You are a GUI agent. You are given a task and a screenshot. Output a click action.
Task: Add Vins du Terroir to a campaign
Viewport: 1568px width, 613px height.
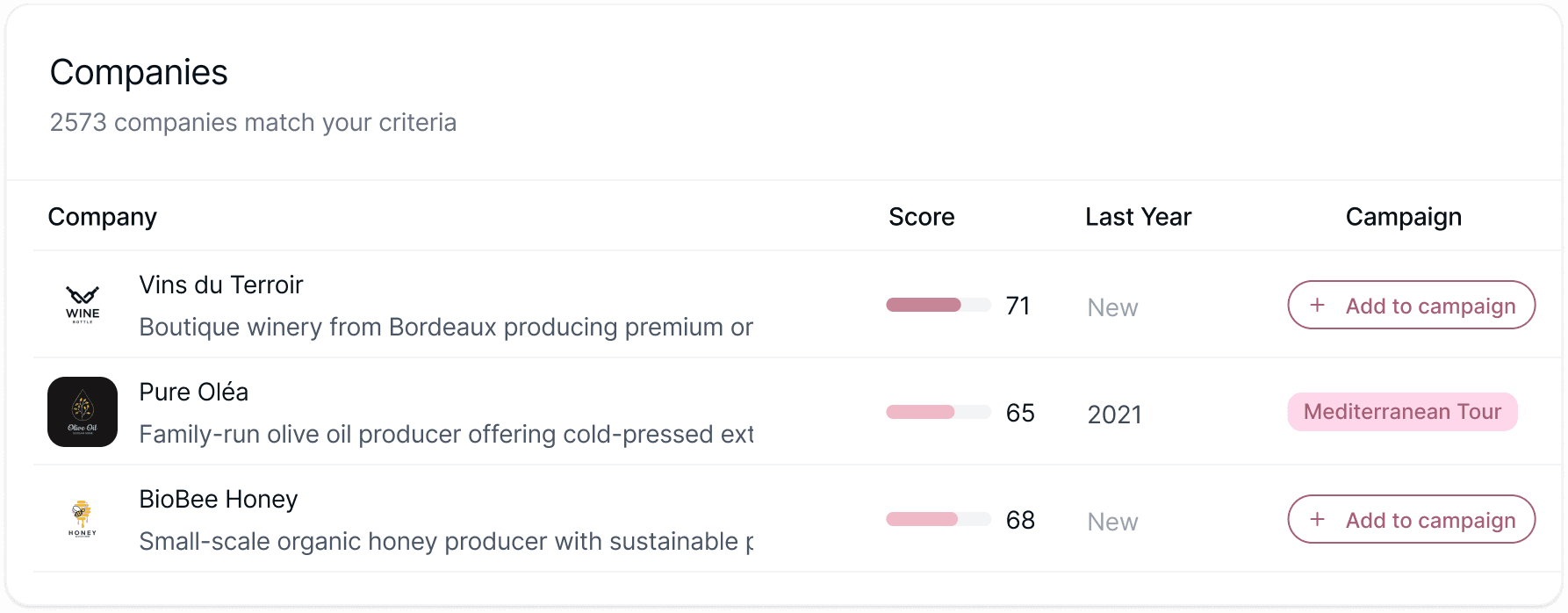[x=1411, y=305]
